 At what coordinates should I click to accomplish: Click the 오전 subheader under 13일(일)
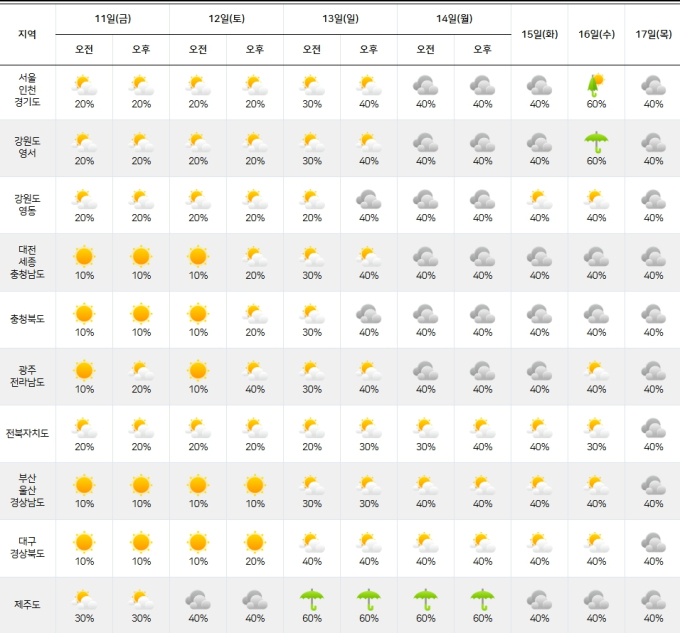(312, 49)
